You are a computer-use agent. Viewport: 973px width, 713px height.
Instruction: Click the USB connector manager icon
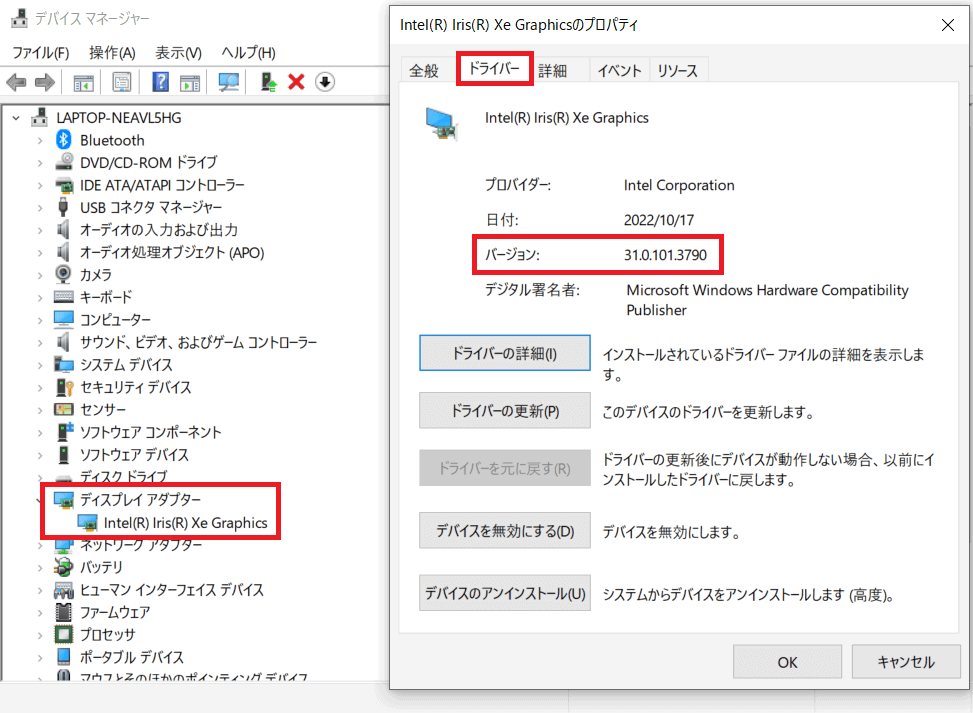point(63,207)
